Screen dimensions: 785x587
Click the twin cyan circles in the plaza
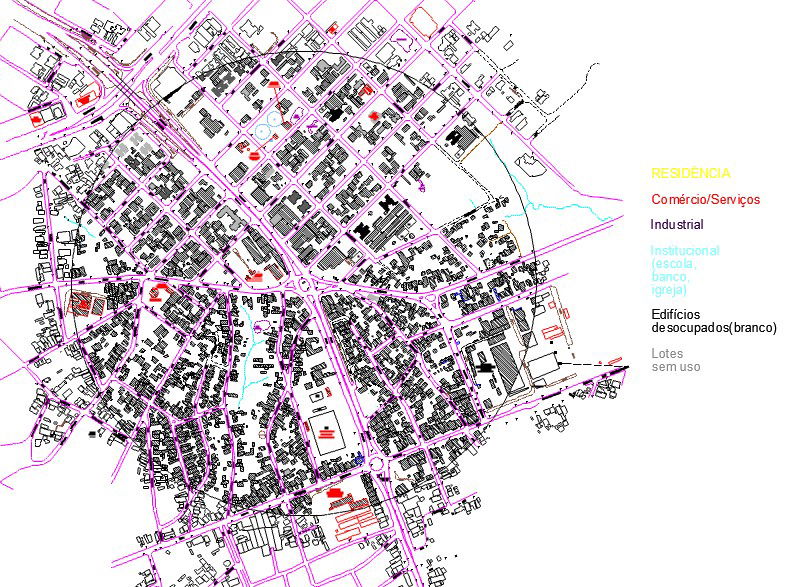coord(267,130)
